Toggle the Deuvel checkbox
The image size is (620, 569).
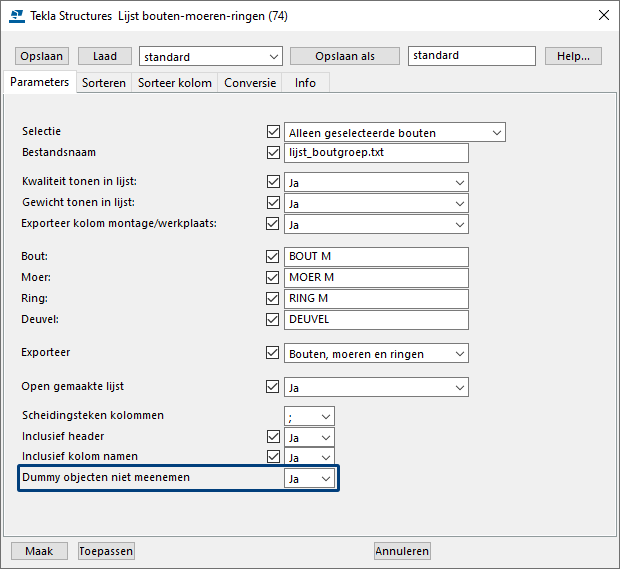(x=273, y=320)
